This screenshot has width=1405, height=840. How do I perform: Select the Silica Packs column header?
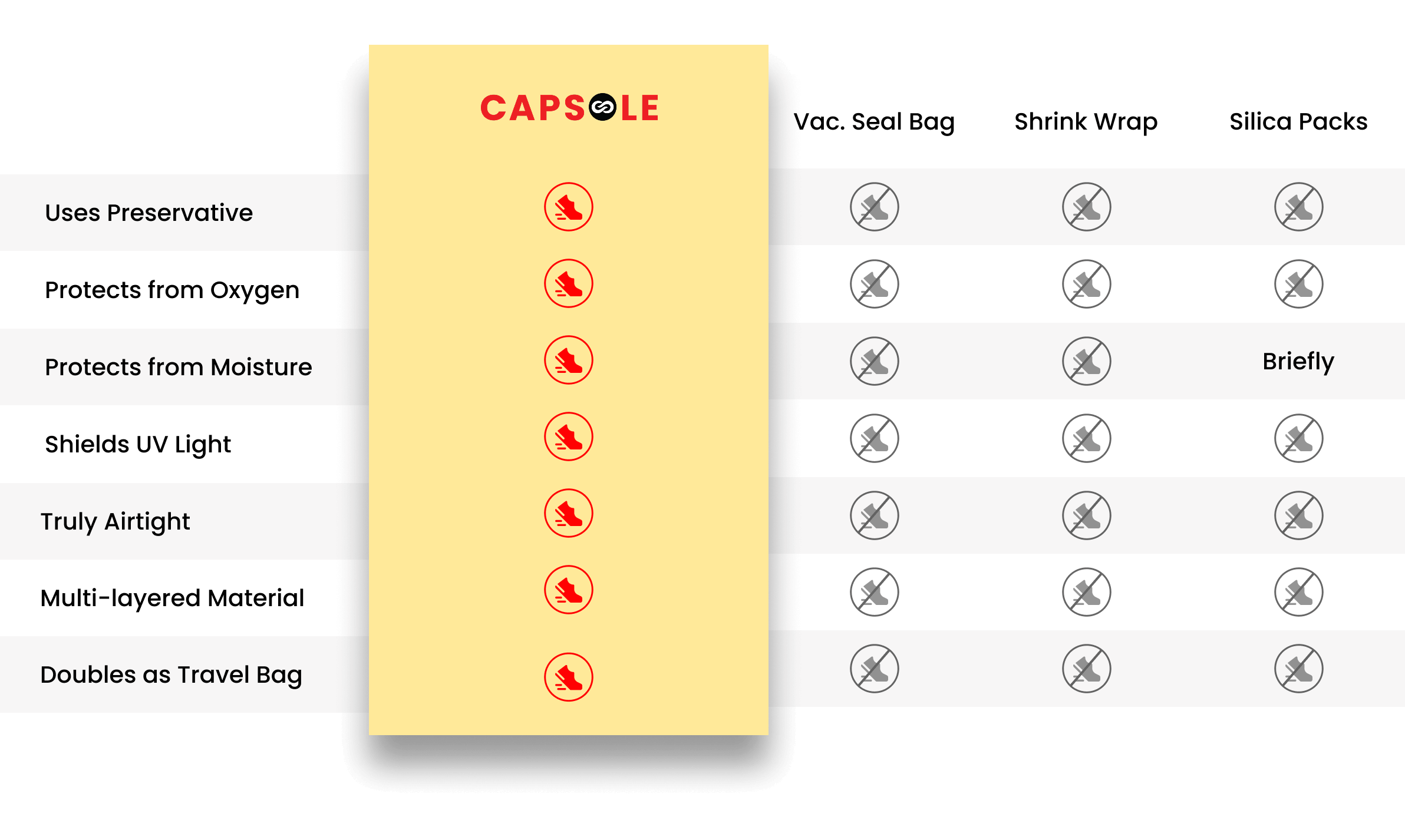coord(1298,121)
